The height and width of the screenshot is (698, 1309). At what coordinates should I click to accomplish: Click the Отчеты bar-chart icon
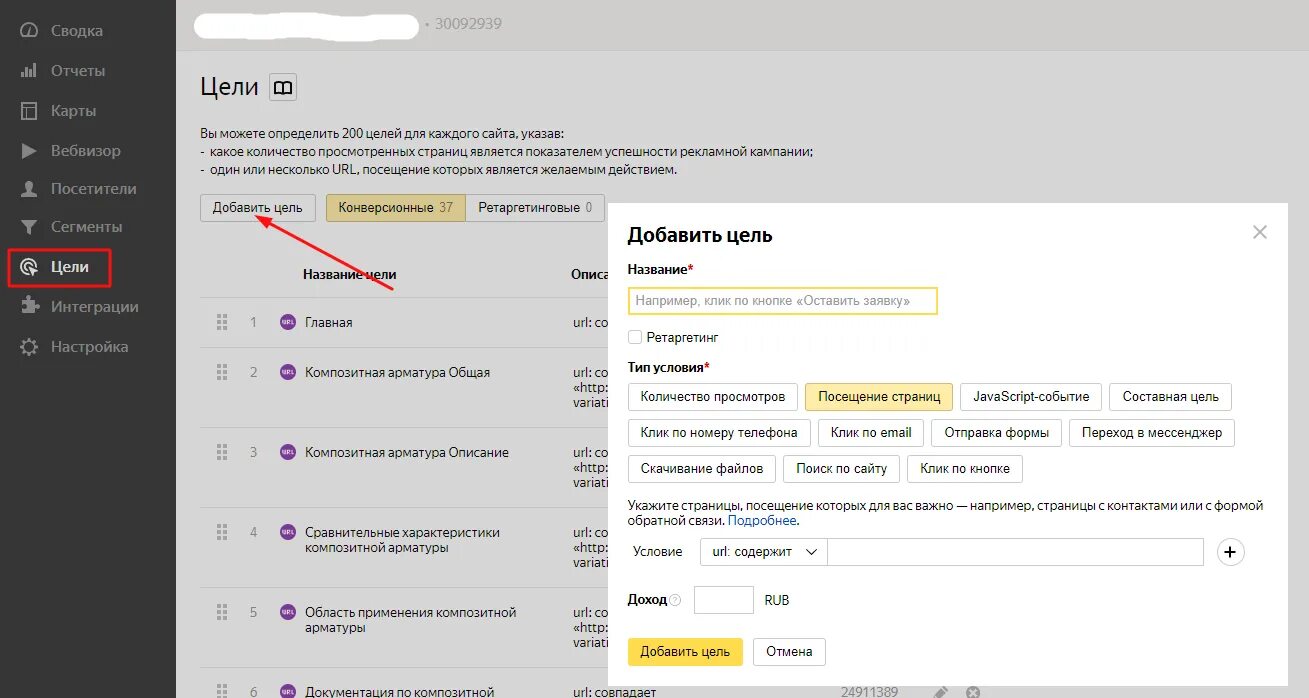pos(29,71)
